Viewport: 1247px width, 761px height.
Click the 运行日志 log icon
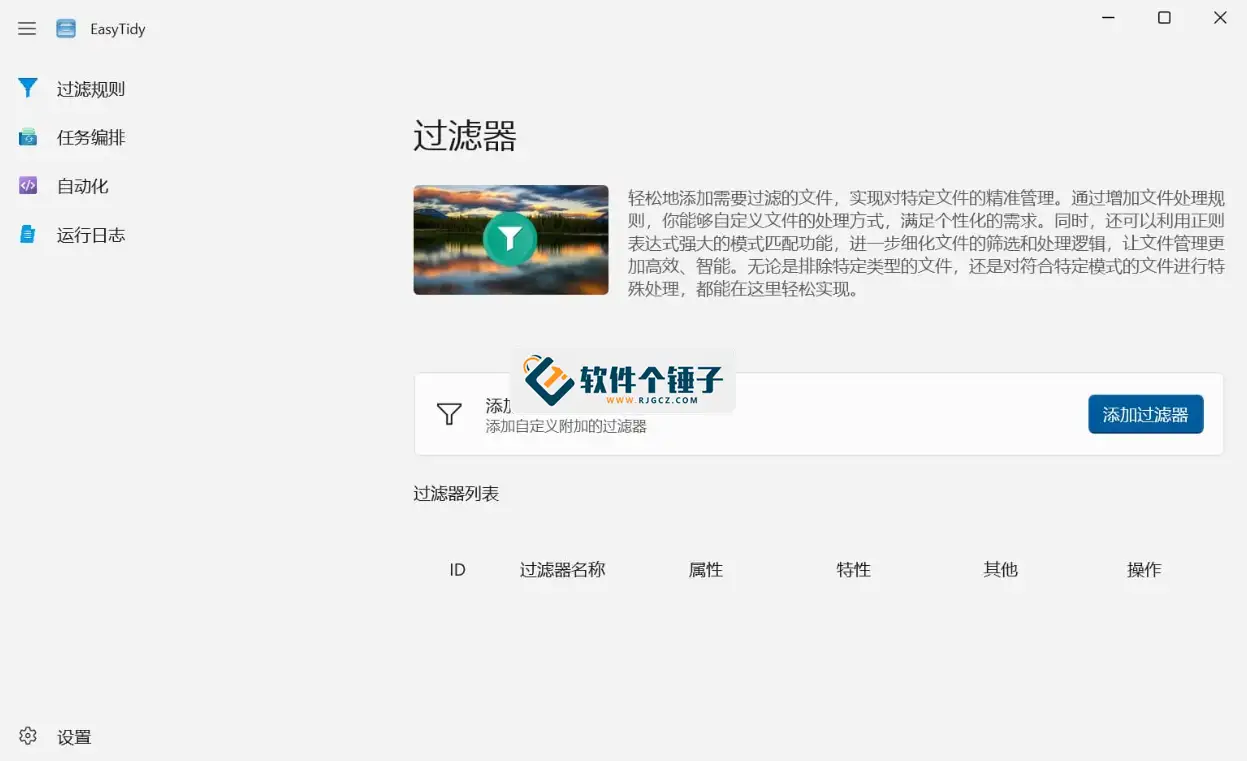tap(27, 234)
